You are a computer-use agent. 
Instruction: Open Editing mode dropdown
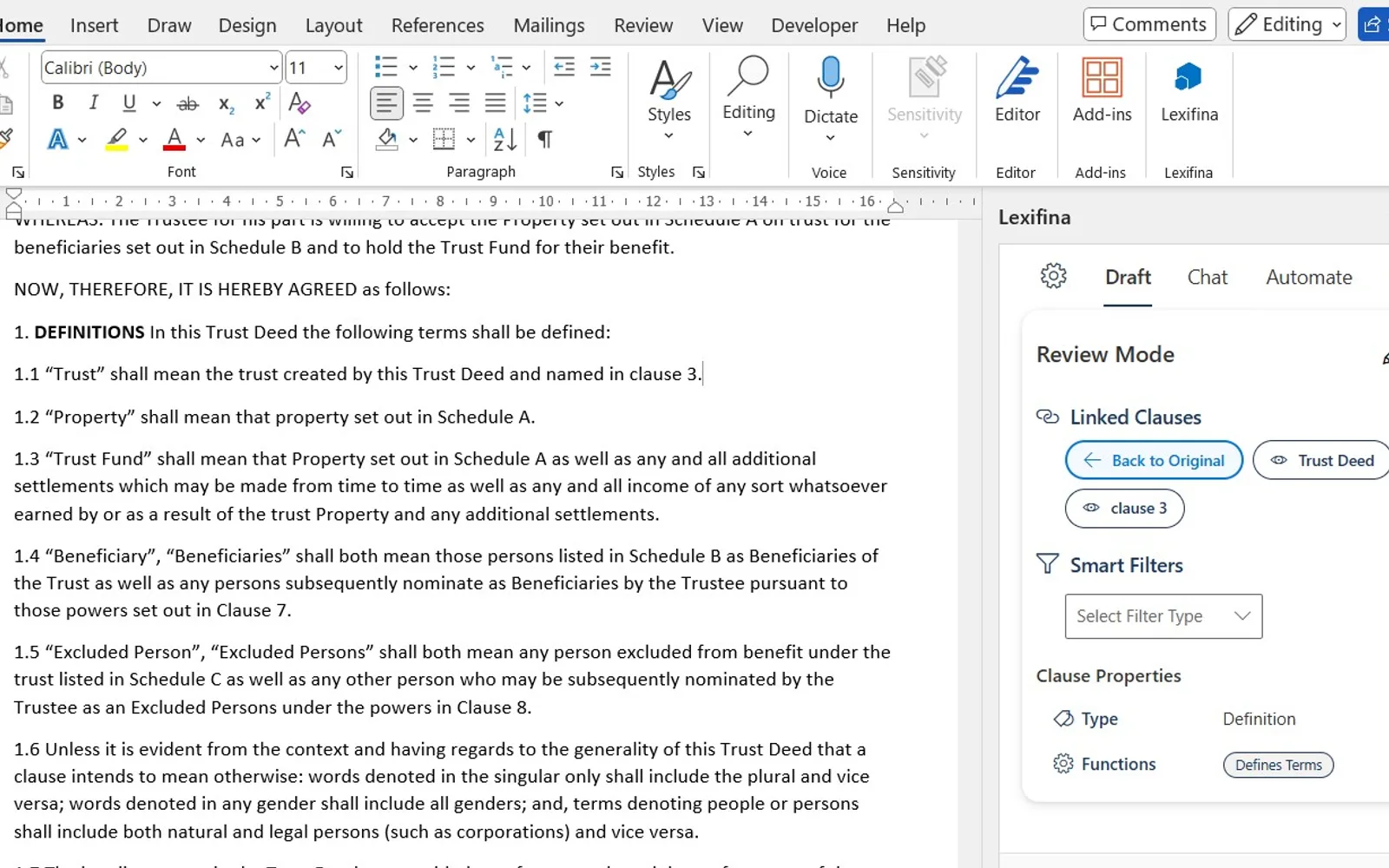(1287, 24)
